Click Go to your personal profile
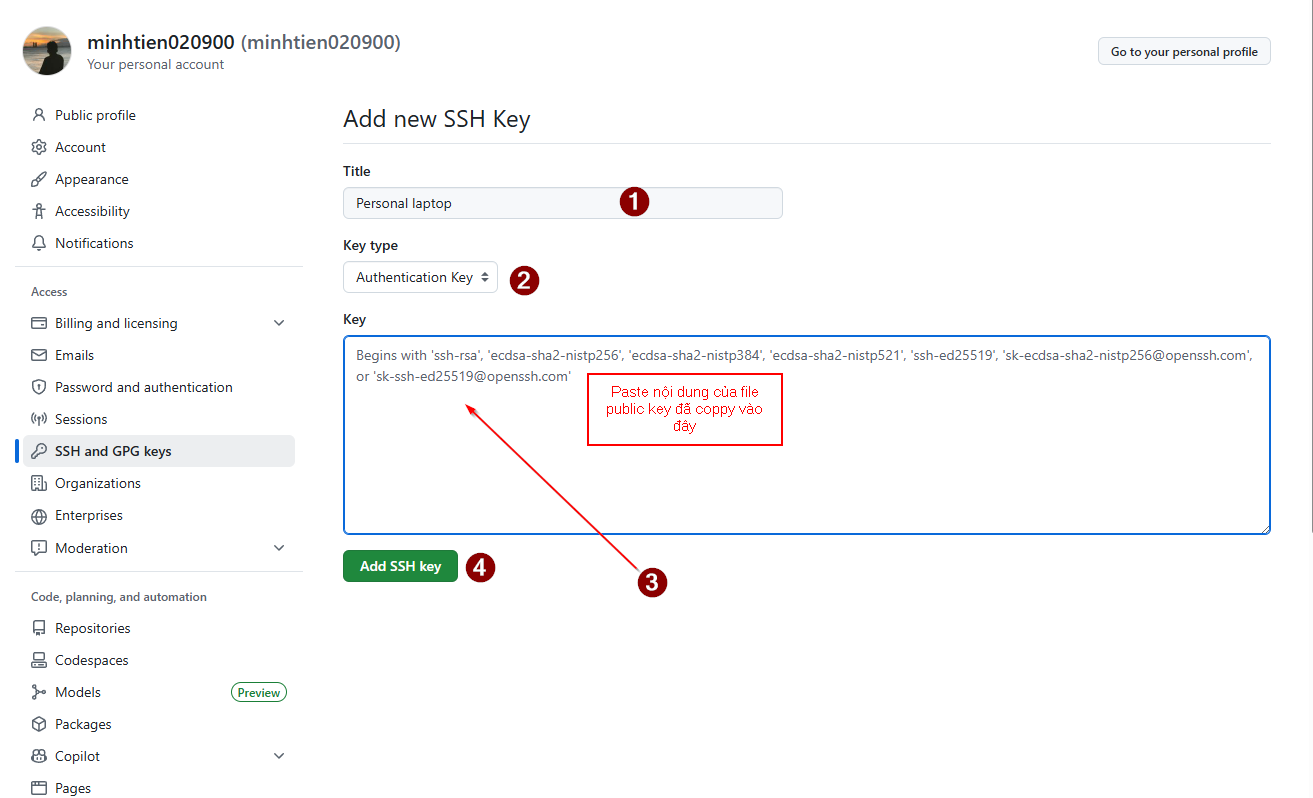Screen dimensions: 1313x798 (x=1184, y=52)
